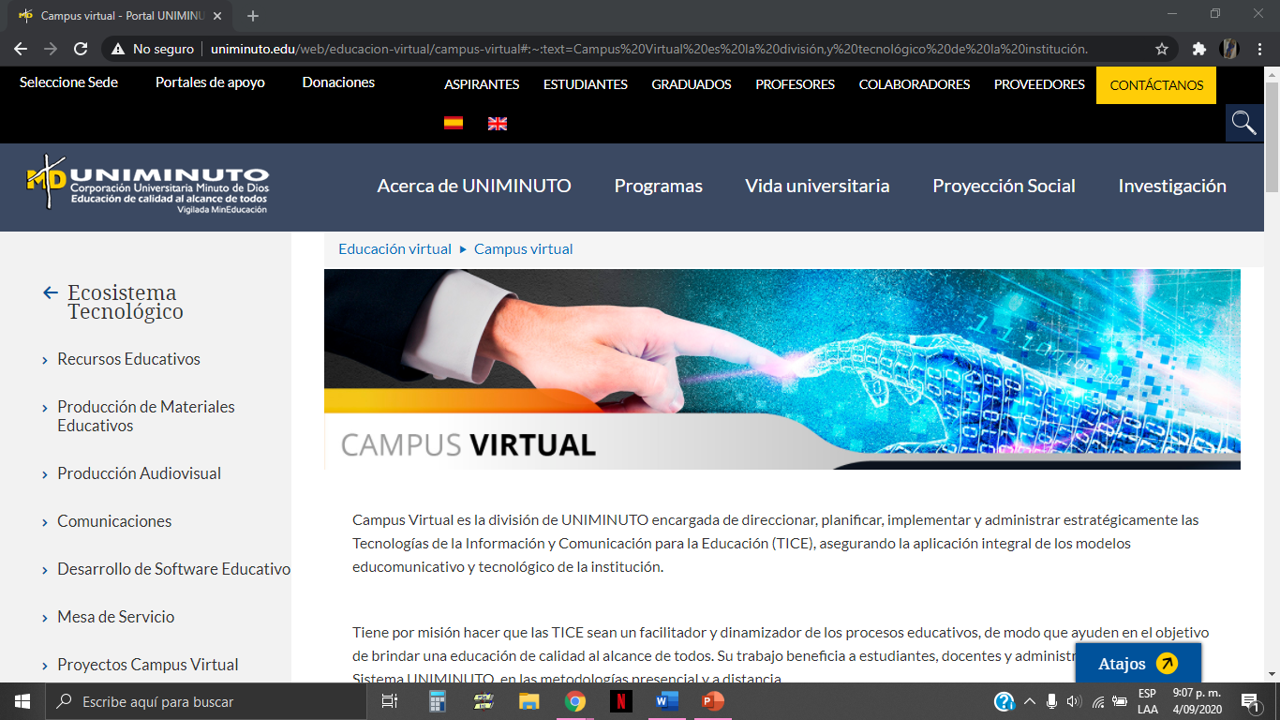This screenshot has width=1280, height=720.
Task: Open the ESTUDIANTES menu item
Action: point(585,85)
